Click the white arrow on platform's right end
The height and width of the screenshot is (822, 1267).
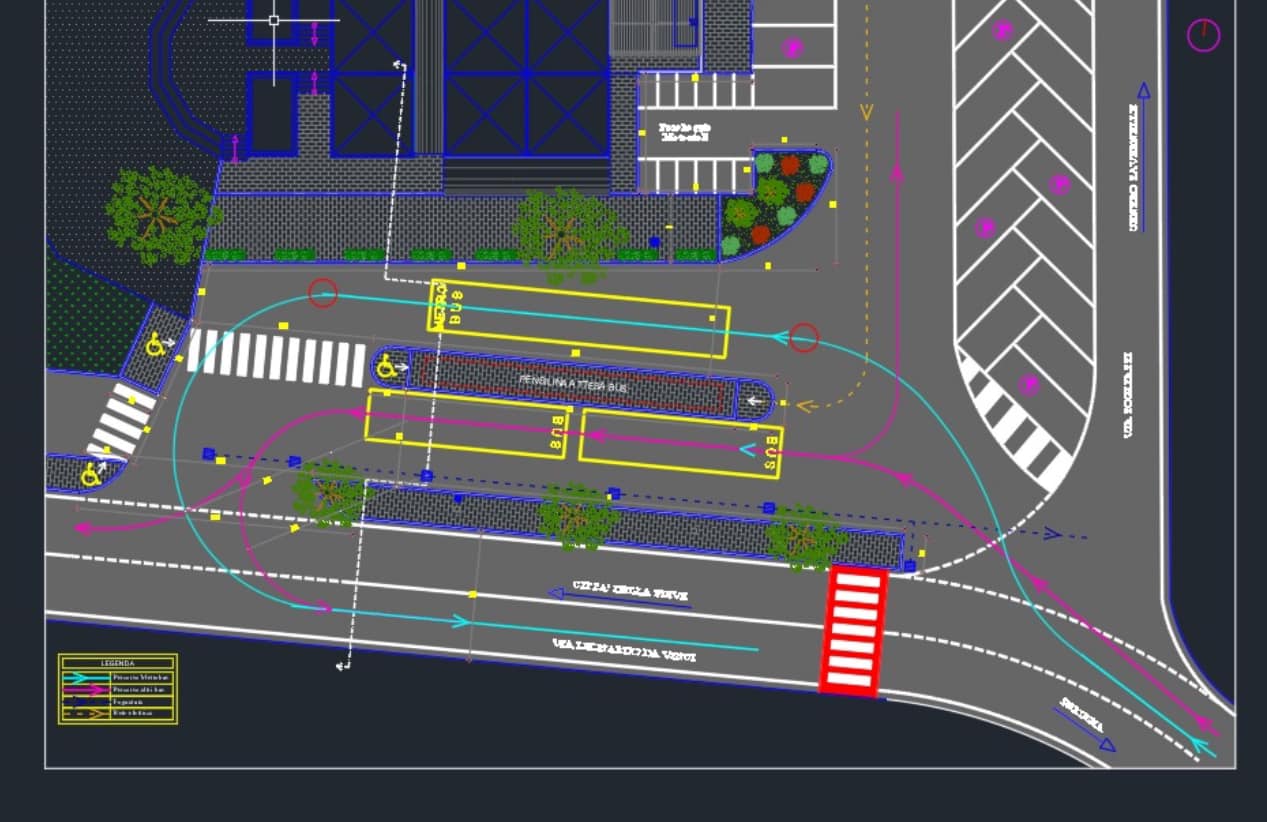click(756, 401)
